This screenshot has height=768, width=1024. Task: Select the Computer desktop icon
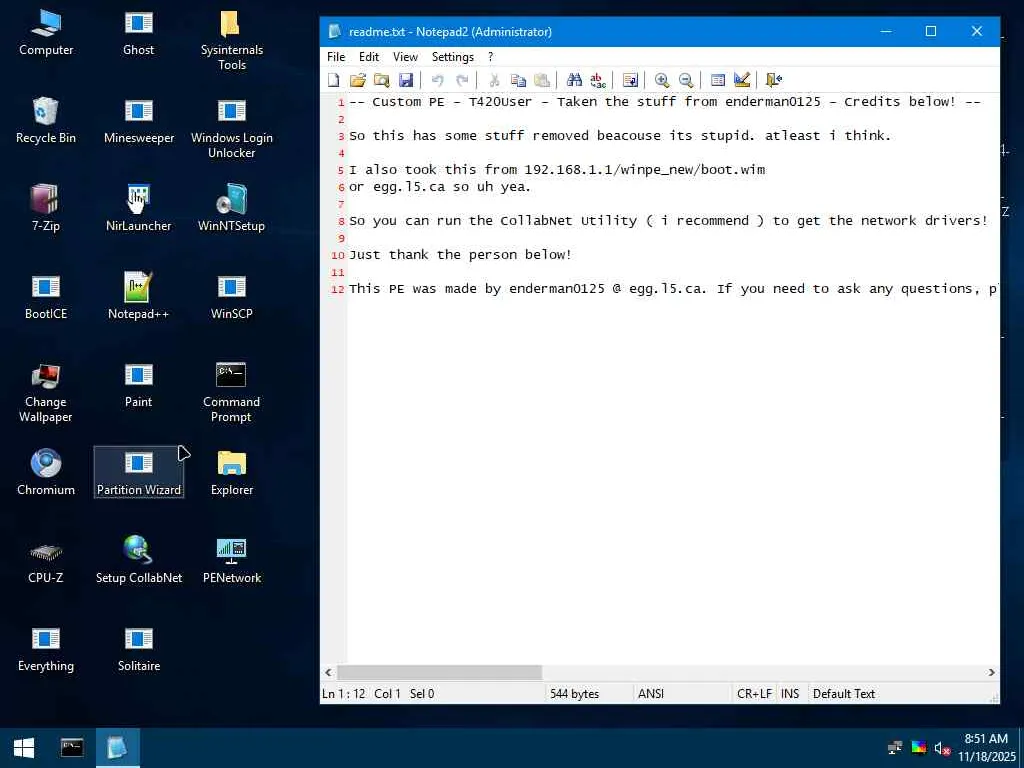pyautogui.click(x=46, y=33)
